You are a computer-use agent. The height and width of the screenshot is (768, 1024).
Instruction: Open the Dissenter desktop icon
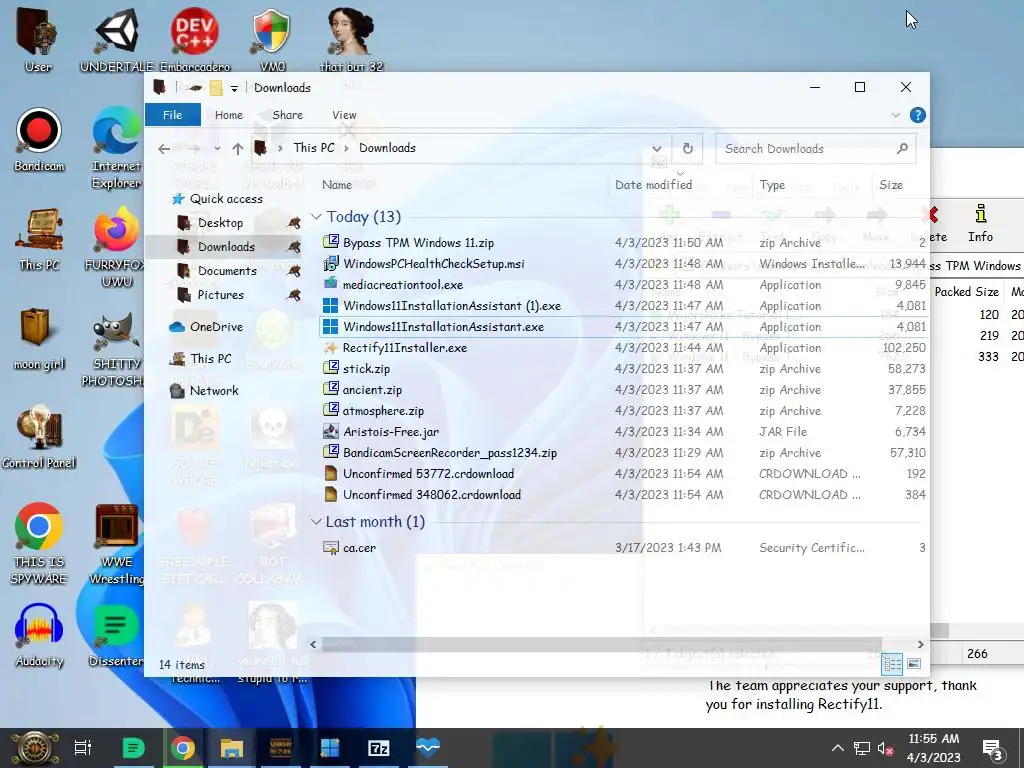click(117, 636)
